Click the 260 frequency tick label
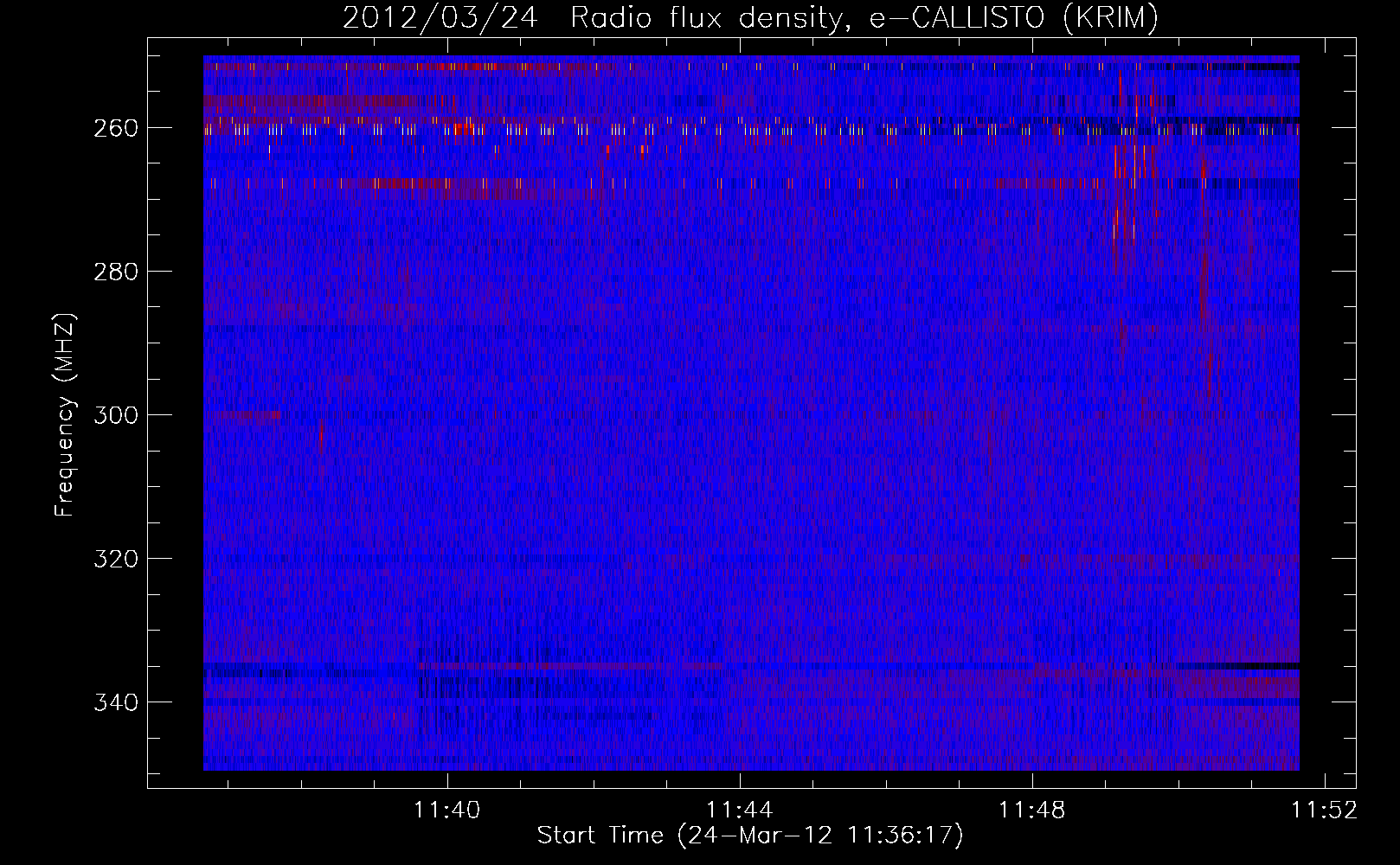This screenshot has height=865, width=1400. [x=116, y=128]
